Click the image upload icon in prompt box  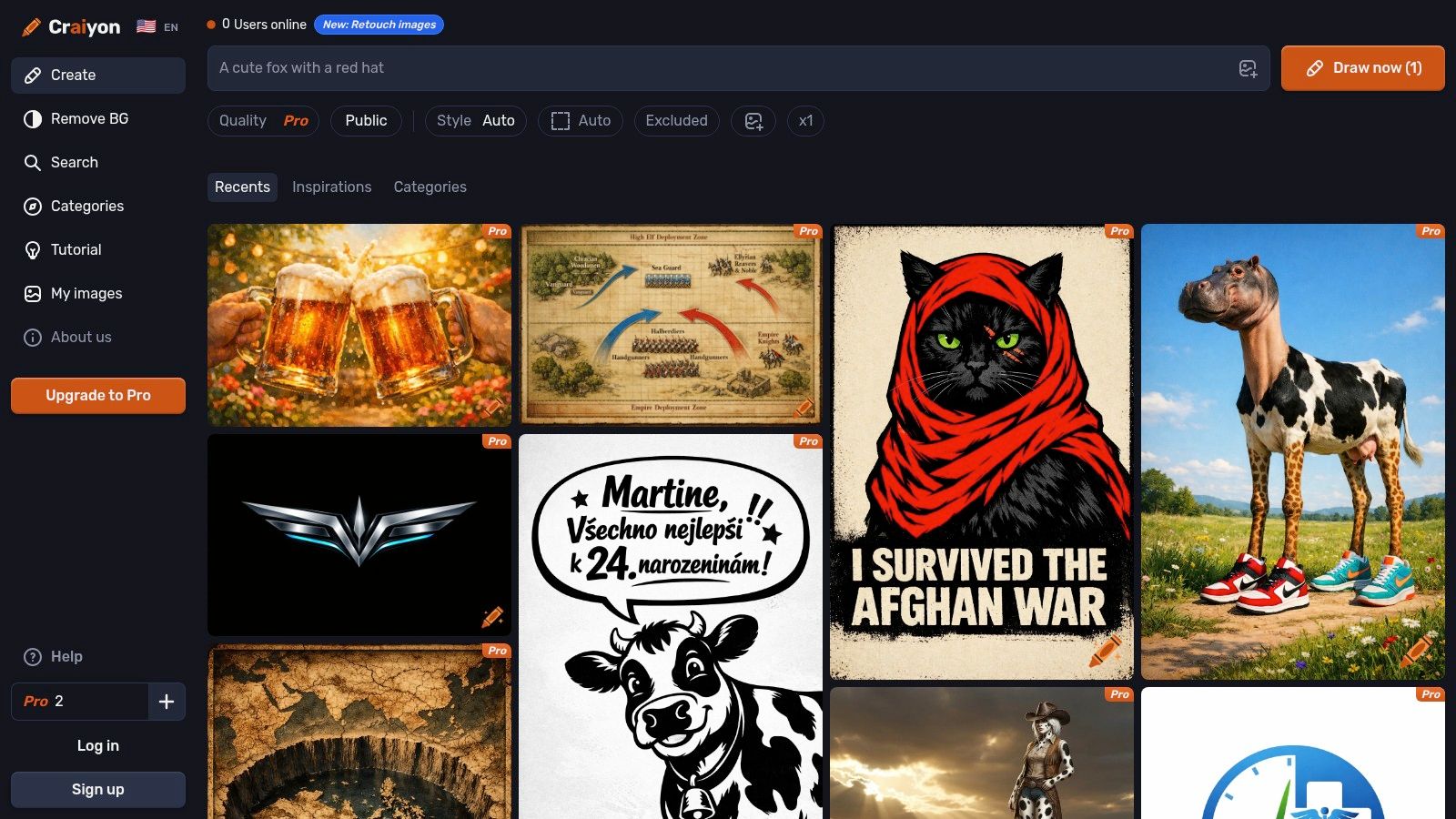pos(1248,68)
